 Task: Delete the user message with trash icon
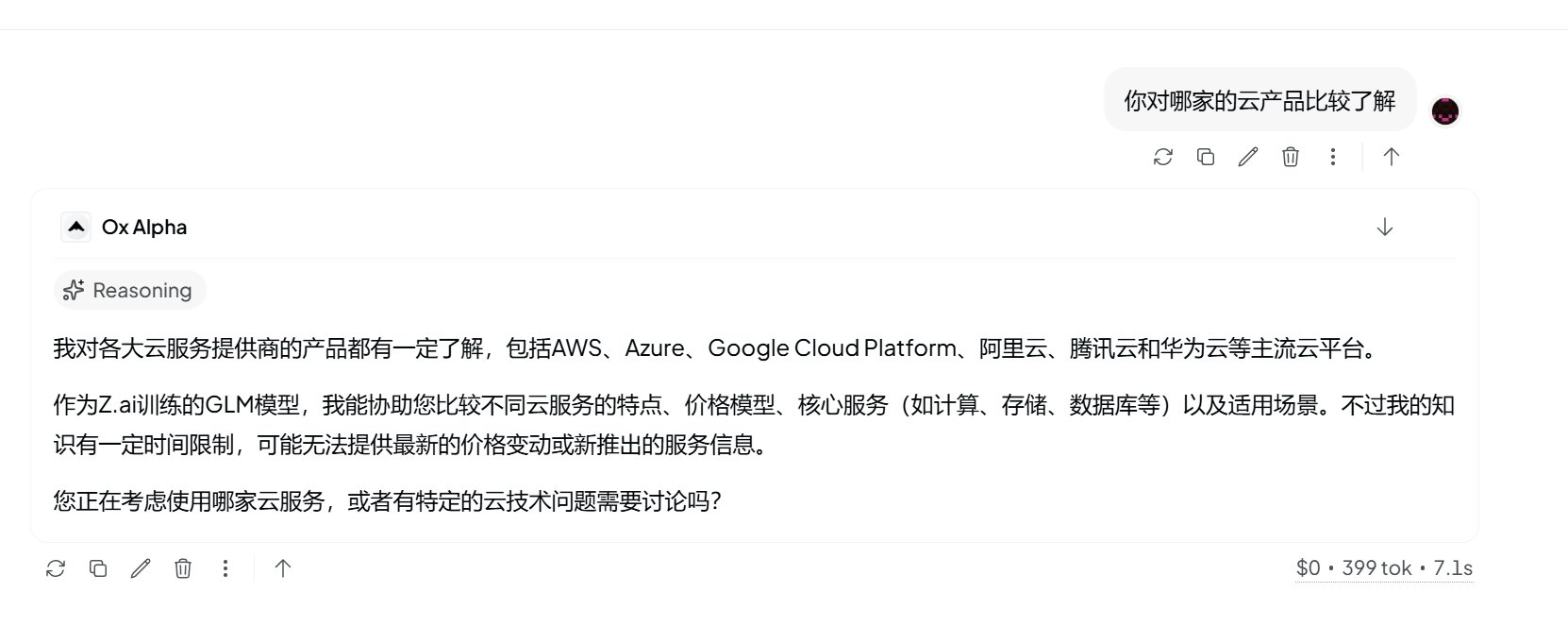[x=1290, y=157]
